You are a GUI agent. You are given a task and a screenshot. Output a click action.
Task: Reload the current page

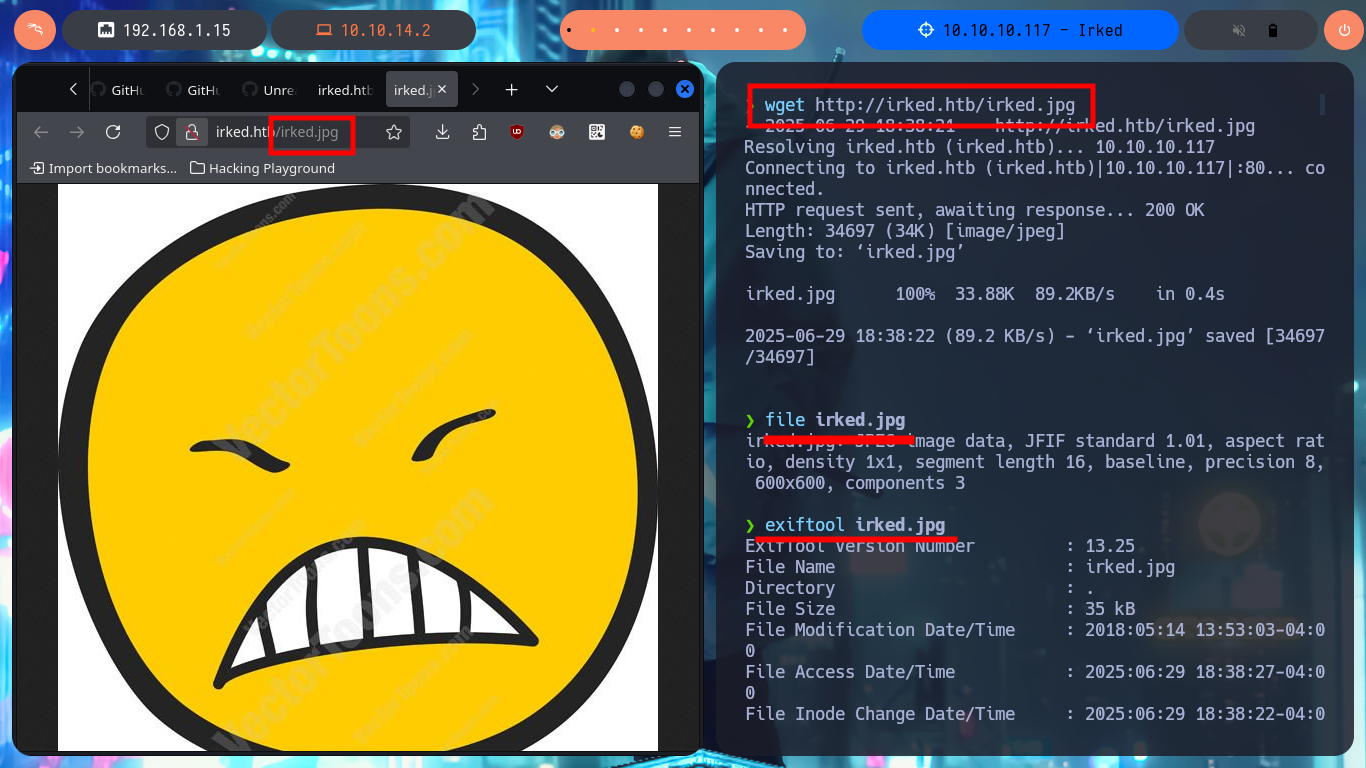coord(113,132)
